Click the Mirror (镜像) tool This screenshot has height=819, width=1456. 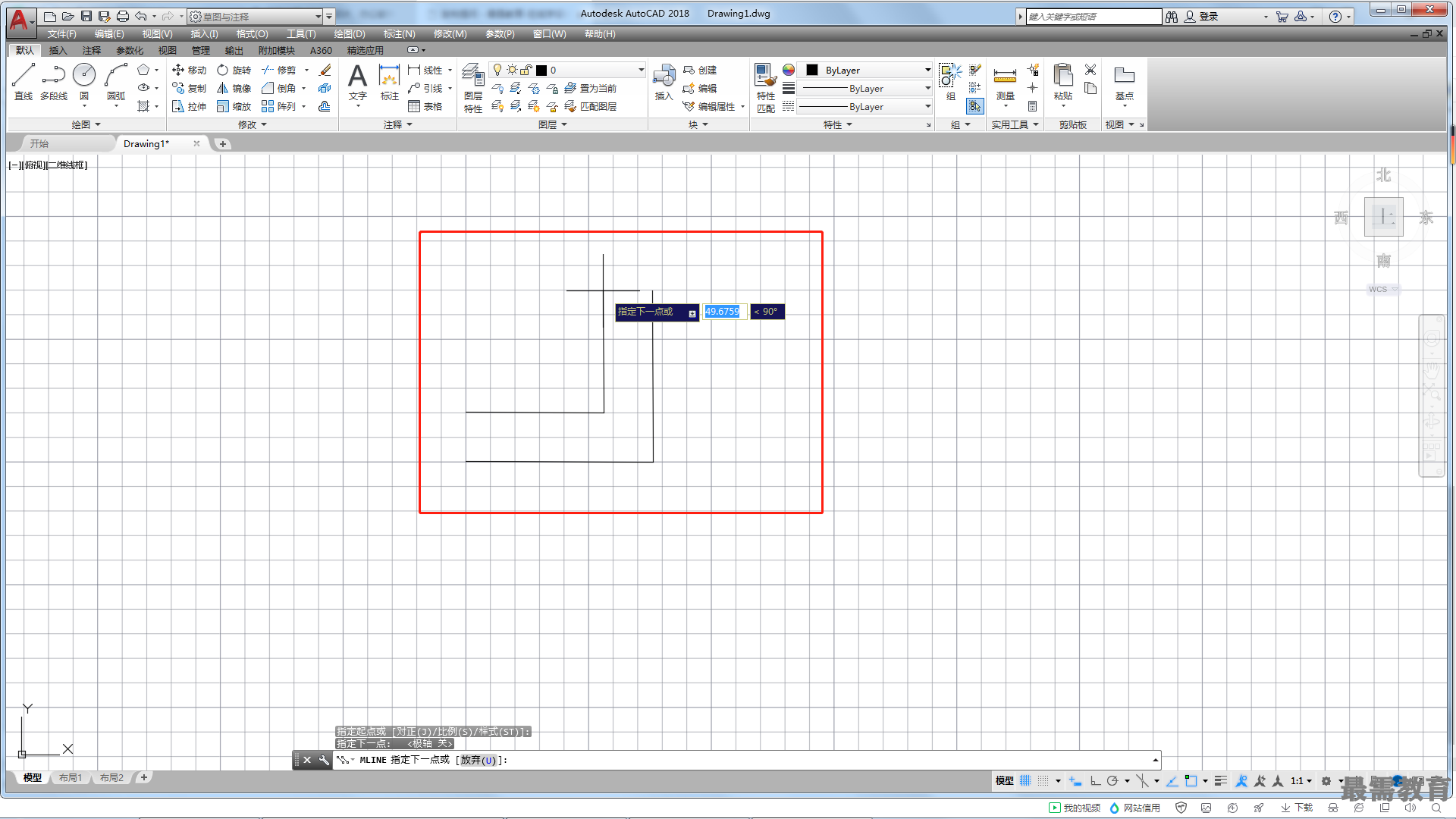(234, 88)
